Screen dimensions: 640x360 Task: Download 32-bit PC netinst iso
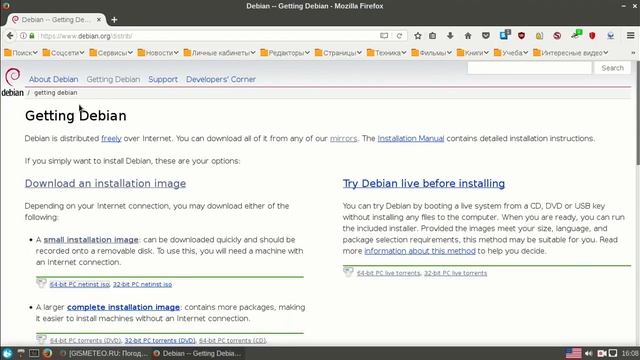142,284
